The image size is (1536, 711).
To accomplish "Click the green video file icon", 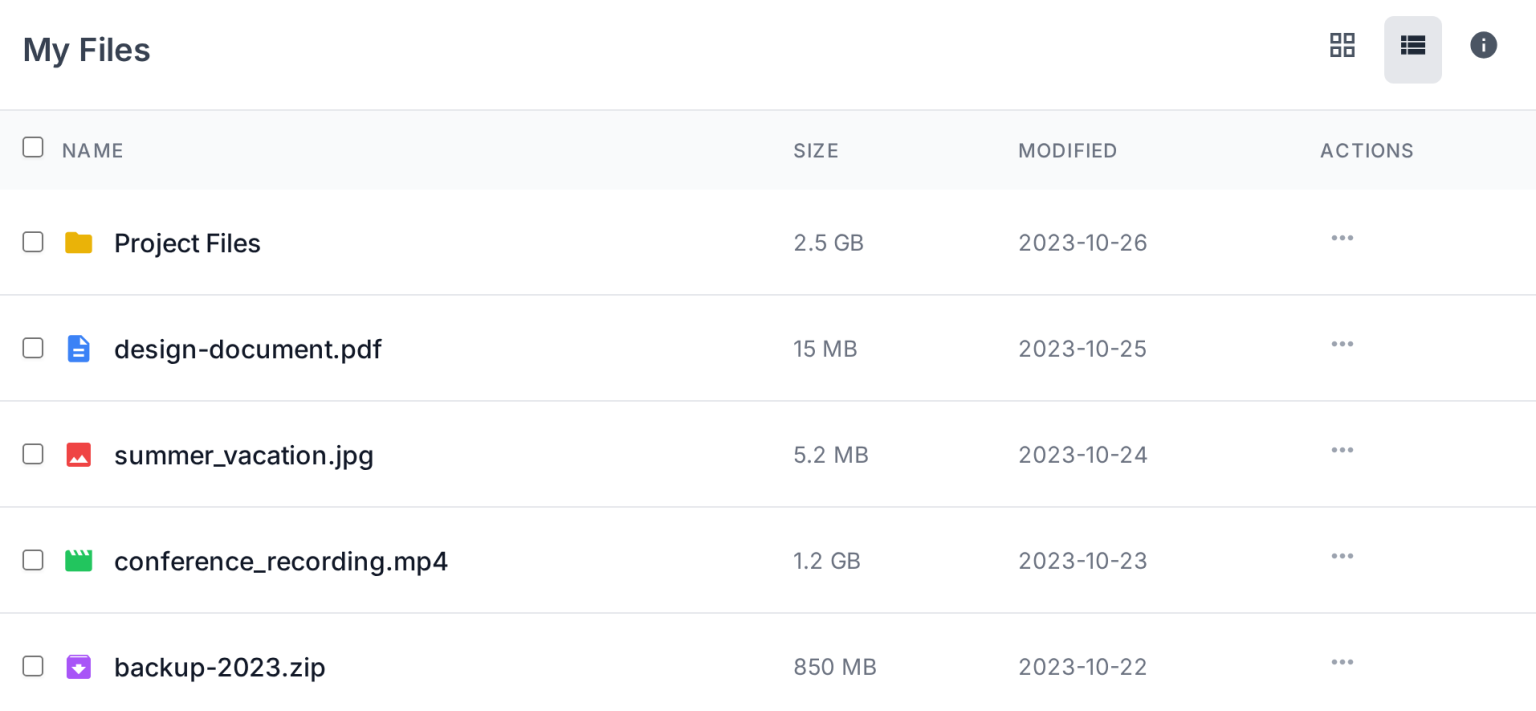I will point(78,561).
